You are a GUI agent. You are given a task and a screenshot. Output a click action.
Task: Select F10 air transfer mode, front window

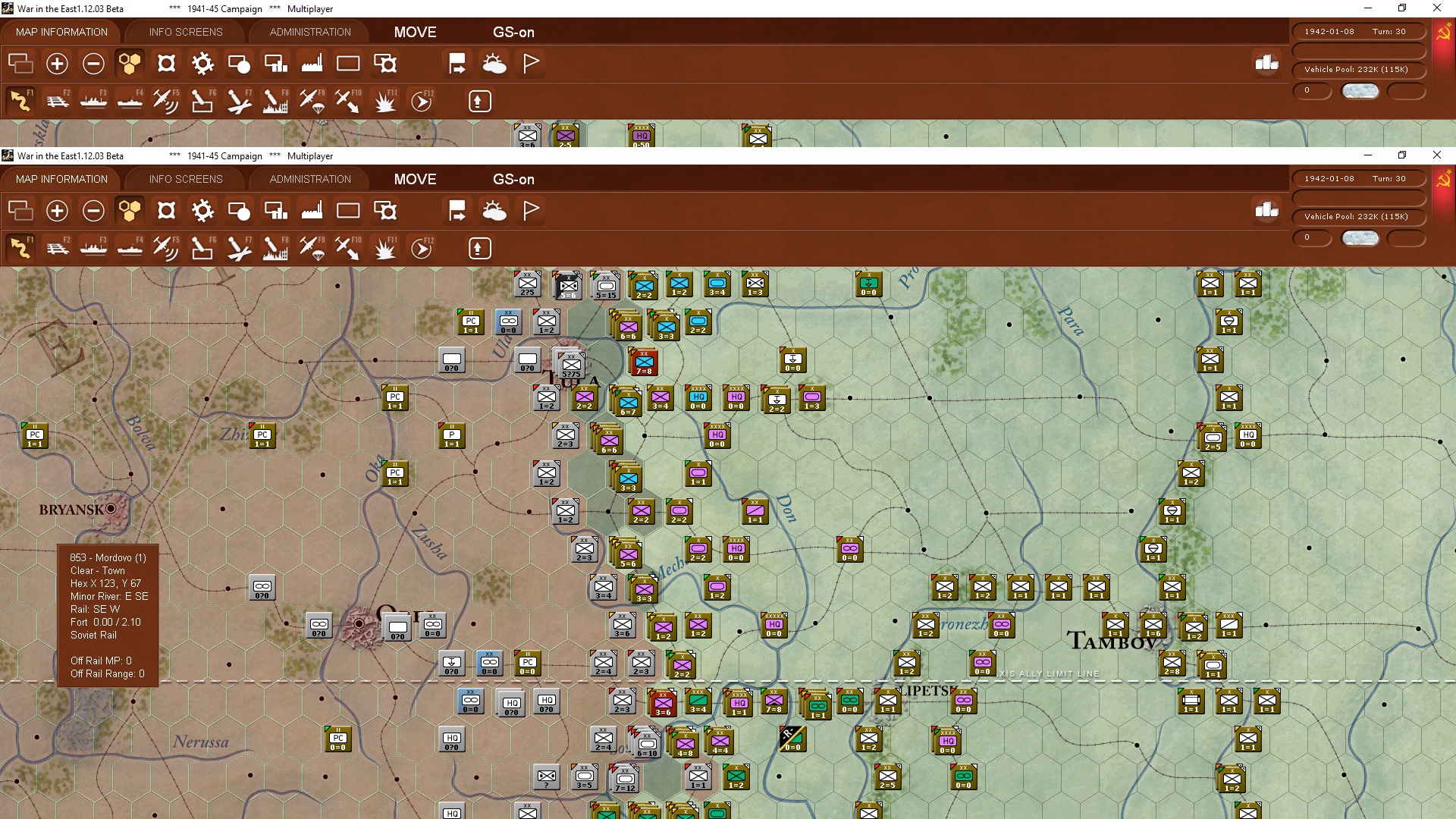(x=348, y=249)
